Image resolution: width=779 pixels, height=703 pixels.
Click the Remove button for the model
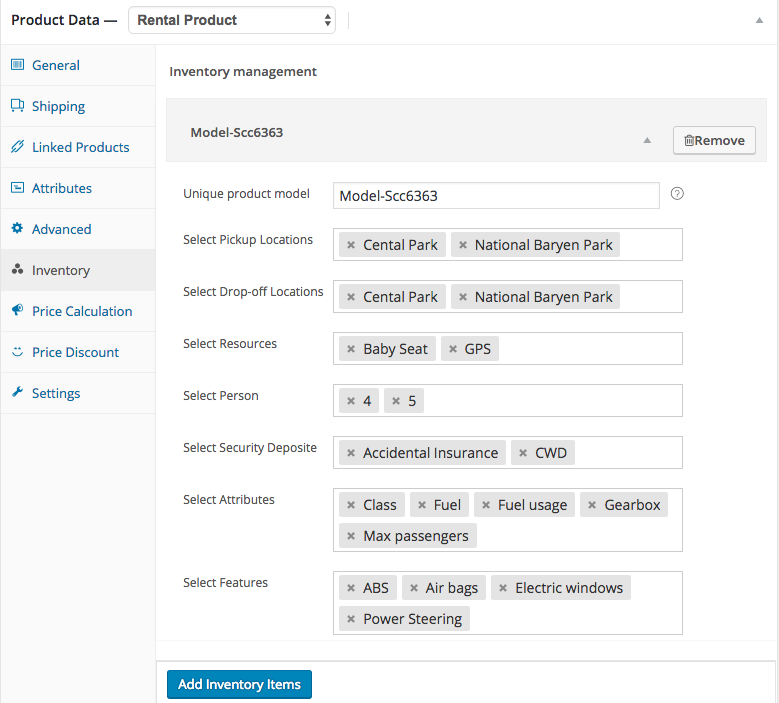714,141
